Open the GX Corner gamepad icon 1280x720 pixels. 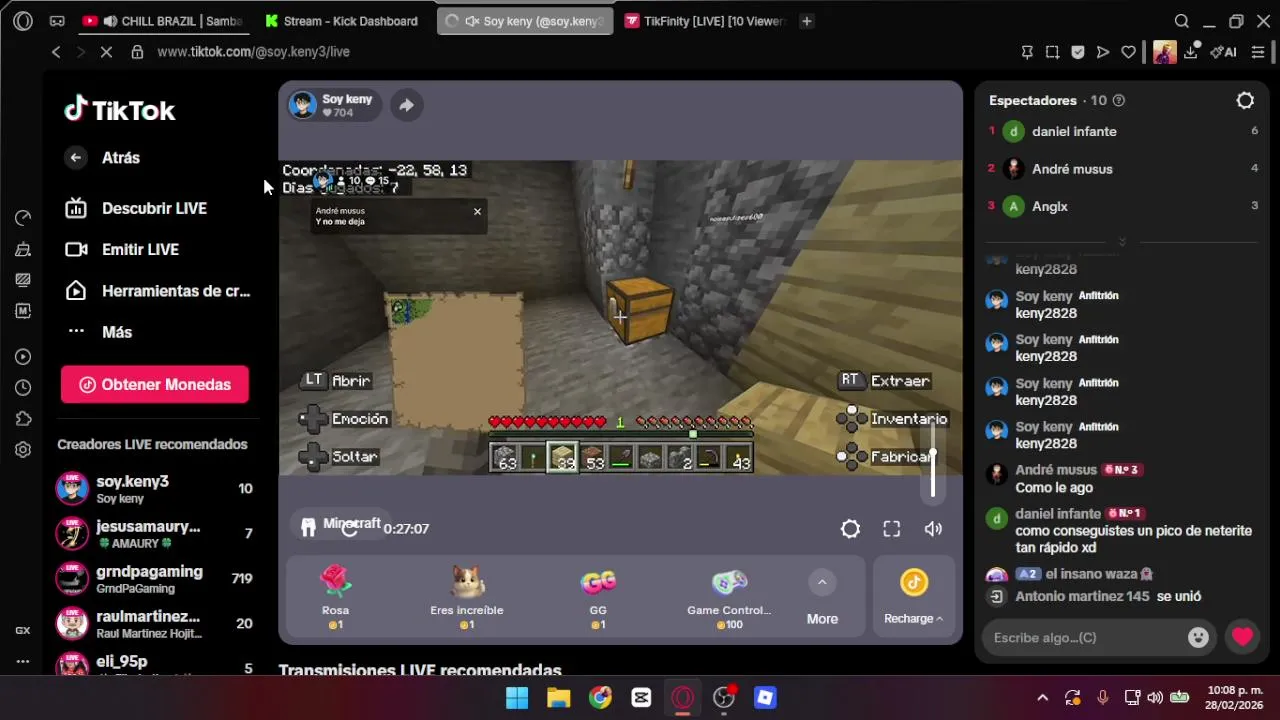click(x=57, y=21)
